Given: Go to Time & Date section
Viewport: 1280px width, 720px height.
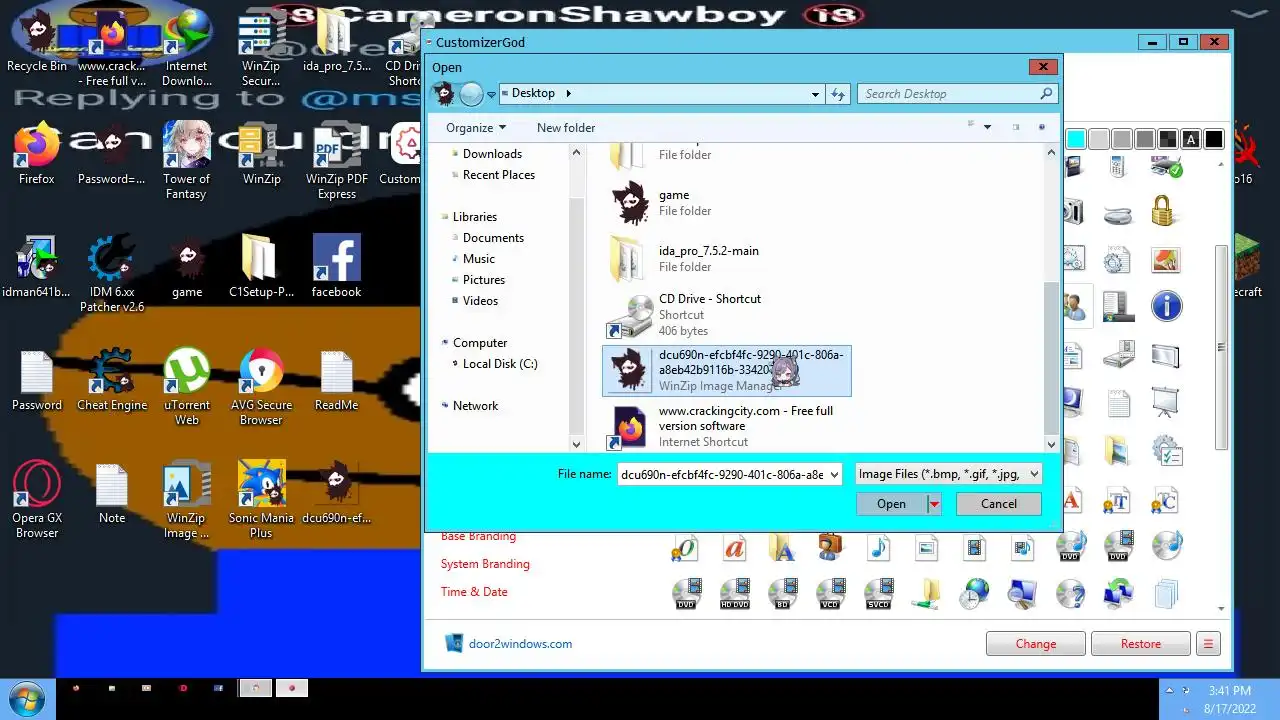Looking at the screenshot, I should [474, 592].
